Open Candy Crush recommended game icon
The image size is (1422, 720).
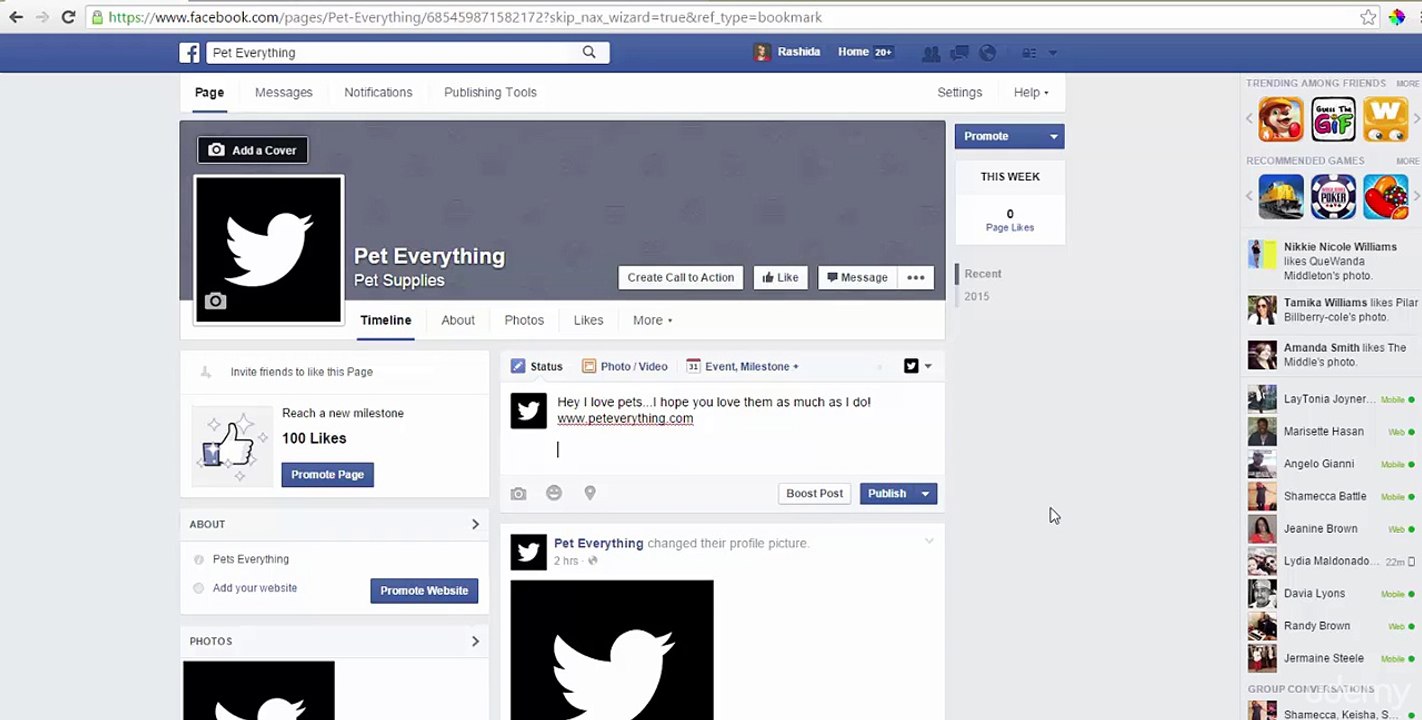point(1386,196)
